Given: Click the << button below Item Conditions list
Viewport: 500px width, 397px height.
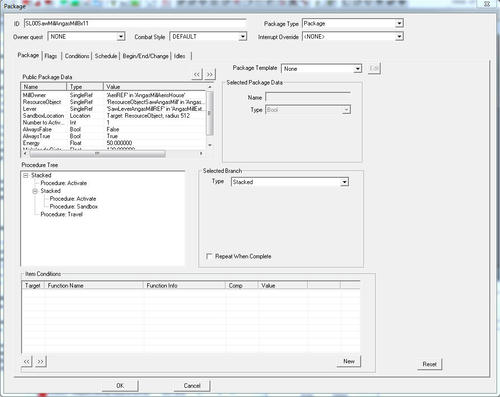Looking at the screenshot, I should 27,361.
